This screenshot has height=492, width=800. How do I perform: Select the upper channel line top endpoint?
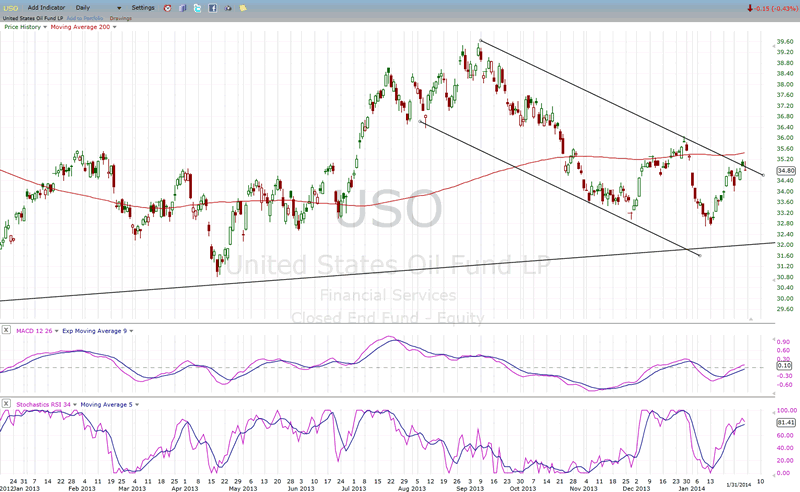point(480,40)
